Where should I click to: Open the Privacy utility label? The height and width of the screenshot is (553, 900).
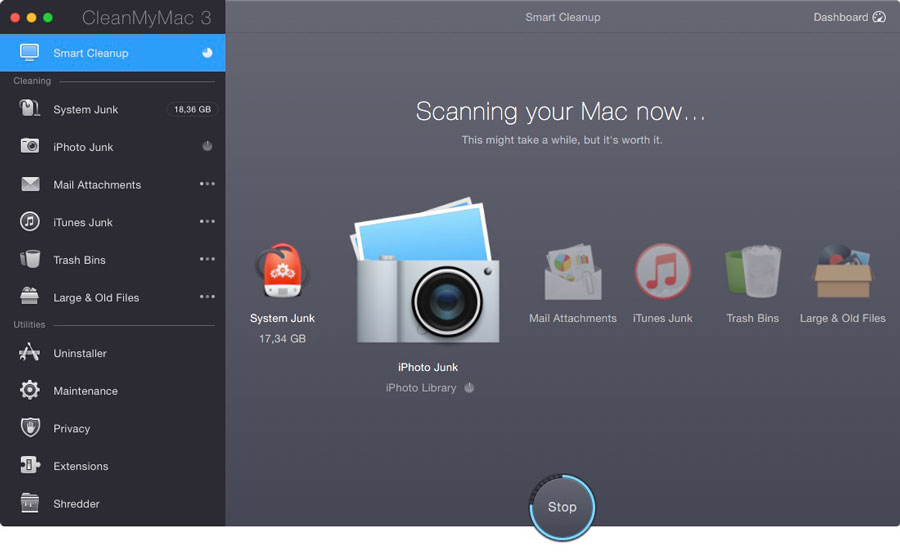click(x=72, y=428)
